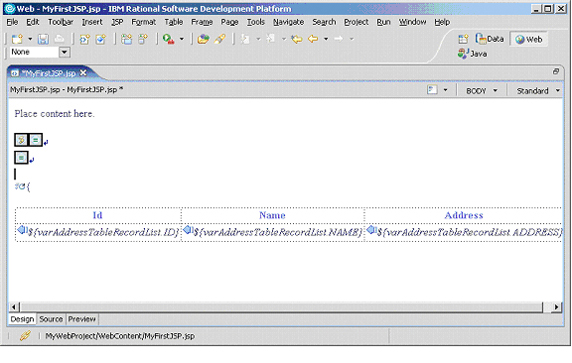Click the pencil/highlighter toolbar icon
Image resolution: width=572 pixels, height=363 pixels.
[220, 39]
